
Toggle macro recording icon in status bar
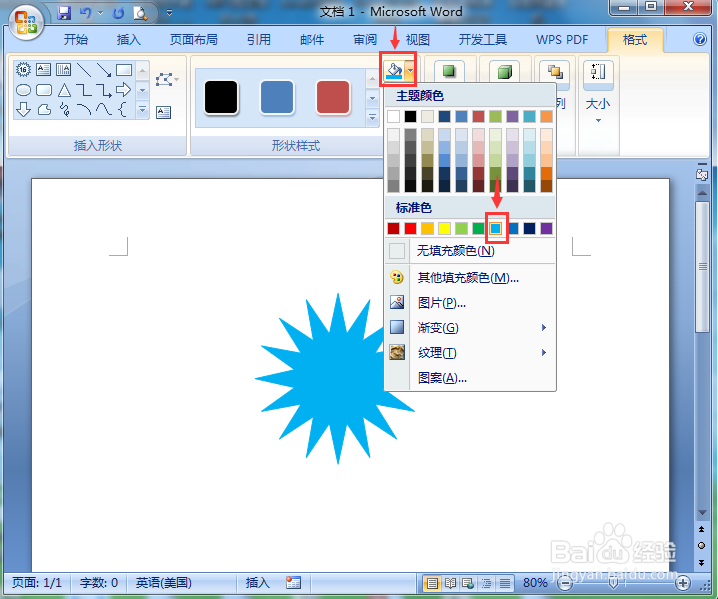point(293,583)
